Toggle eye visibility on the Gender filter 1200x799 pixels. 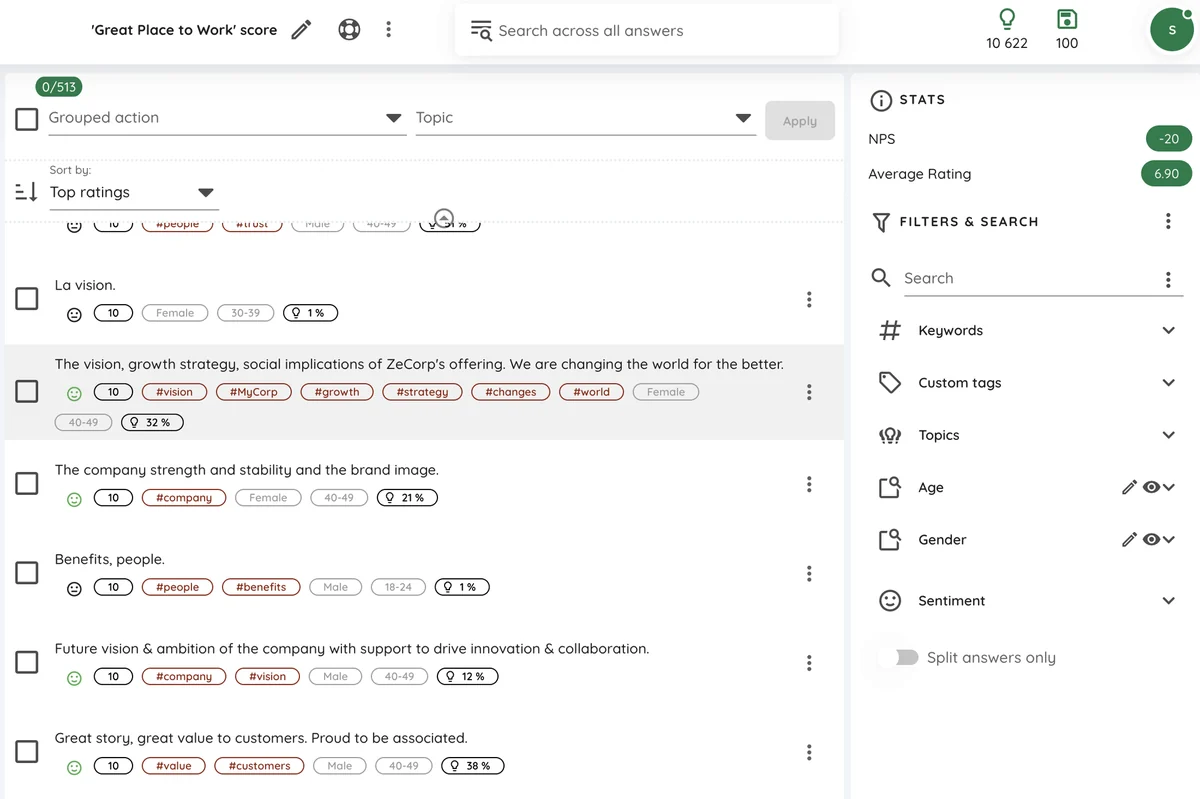point(1151,539)
